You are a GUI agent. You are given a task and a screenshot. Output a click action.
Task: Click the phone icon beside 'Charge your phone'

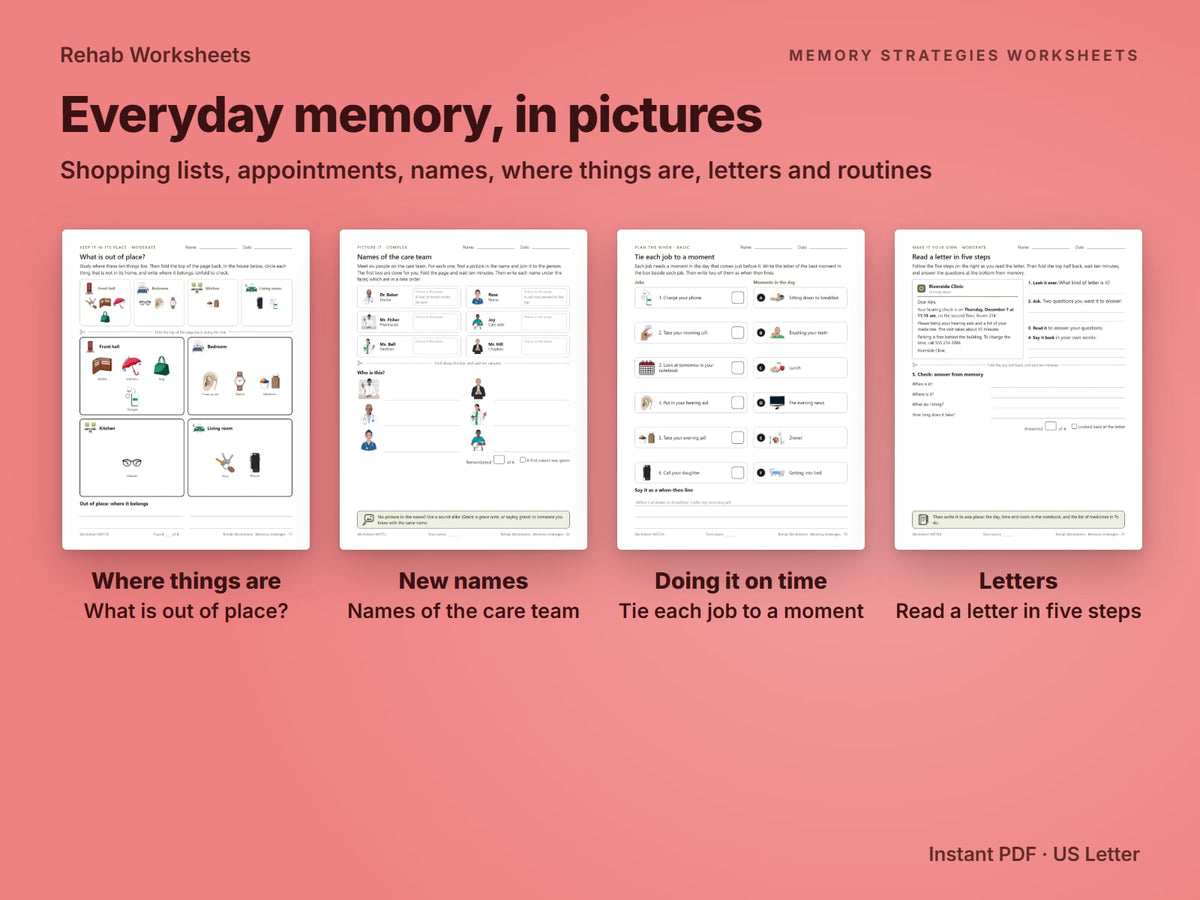[x=647, y=298]
